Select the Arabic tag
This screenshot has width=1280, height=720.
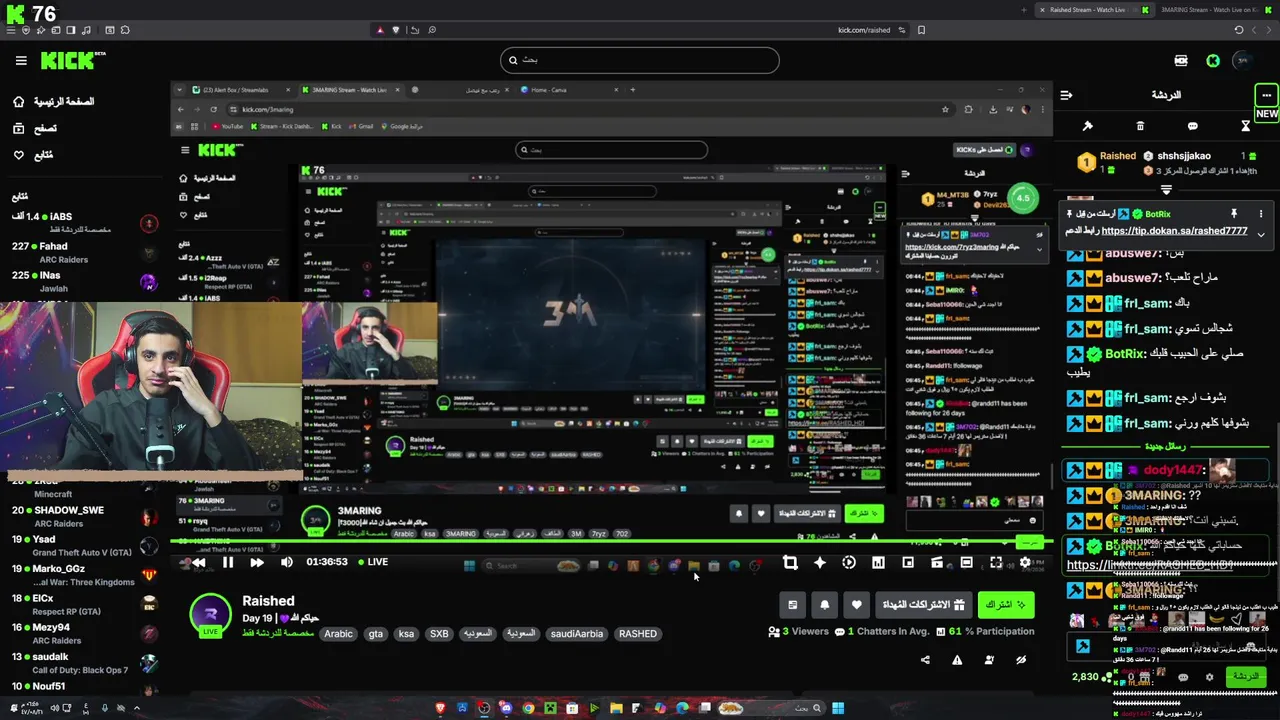click(x=338, y=633)
